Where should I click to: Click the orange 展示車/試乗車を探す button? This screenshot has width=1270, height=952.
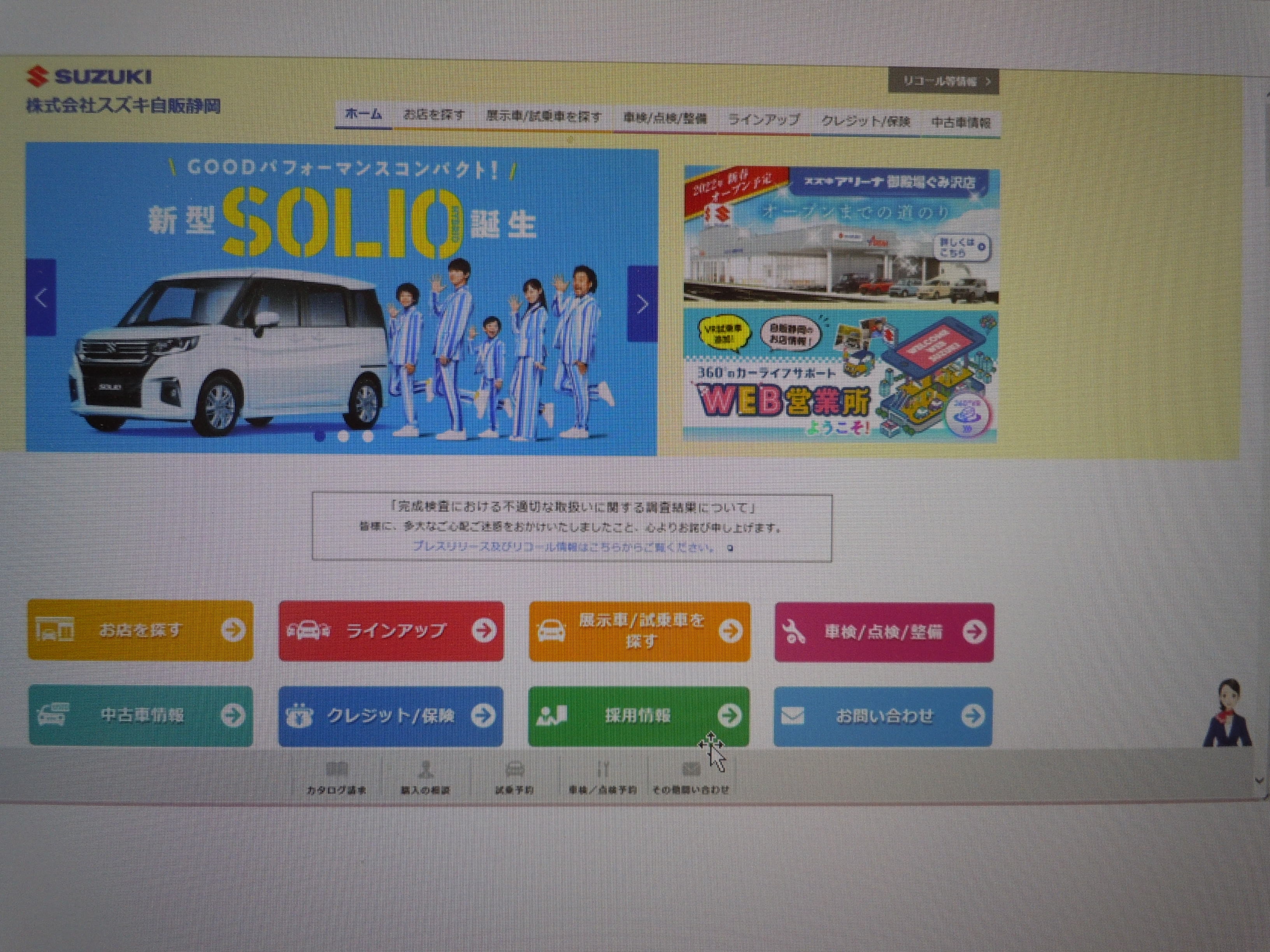tap(639, 631)
